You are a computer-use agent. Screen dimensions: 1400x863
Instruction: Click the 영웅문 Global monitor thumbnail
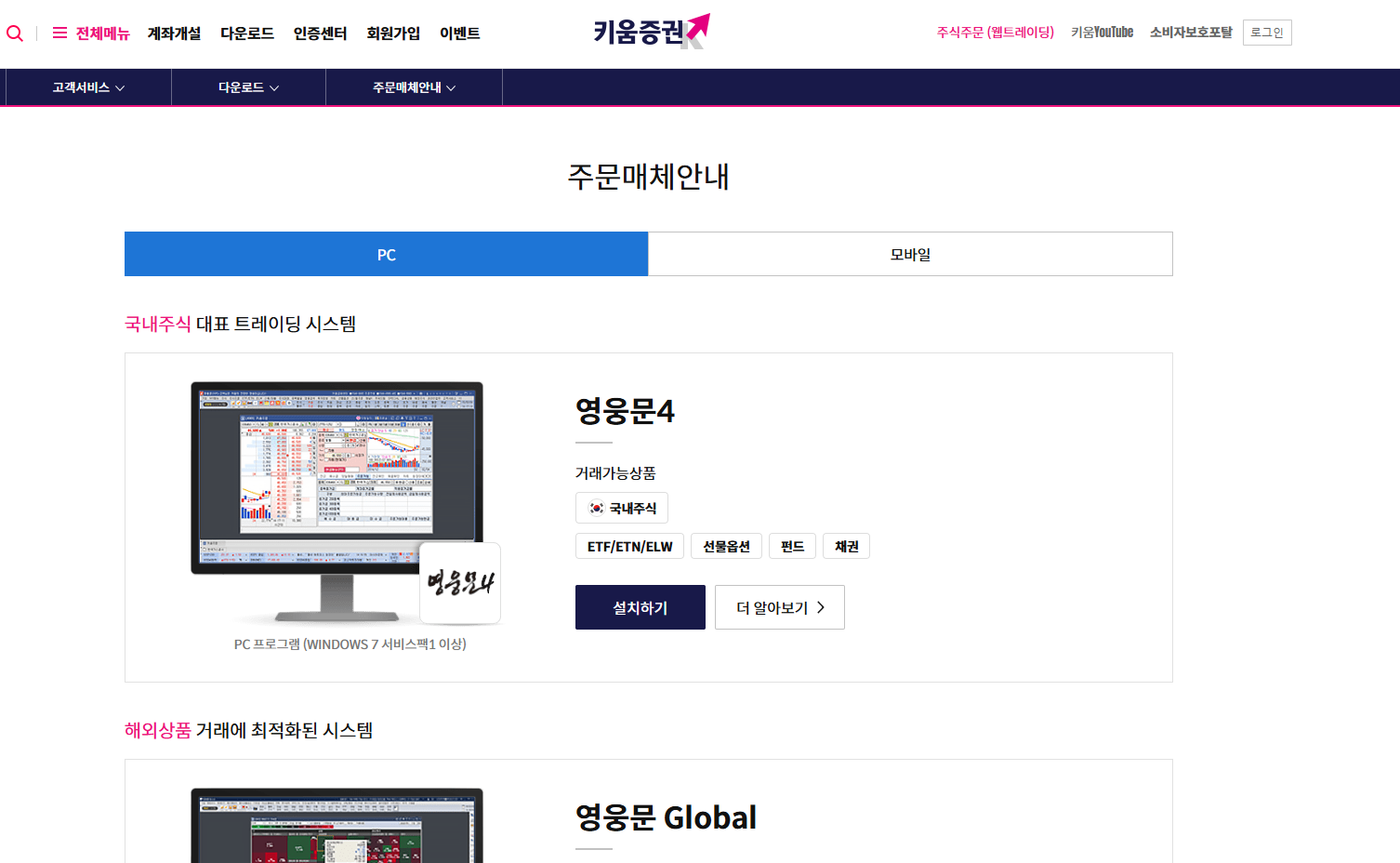337,826
